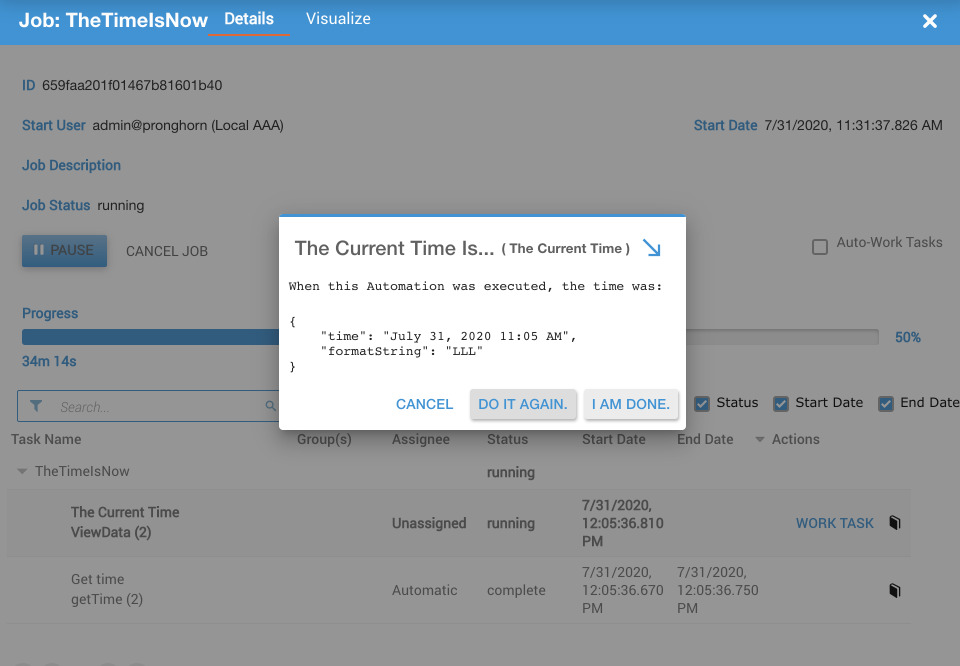Open WORK TASK link for The Current Time
Viewport: 960px width, 666px height.
[x=834, y=523]
